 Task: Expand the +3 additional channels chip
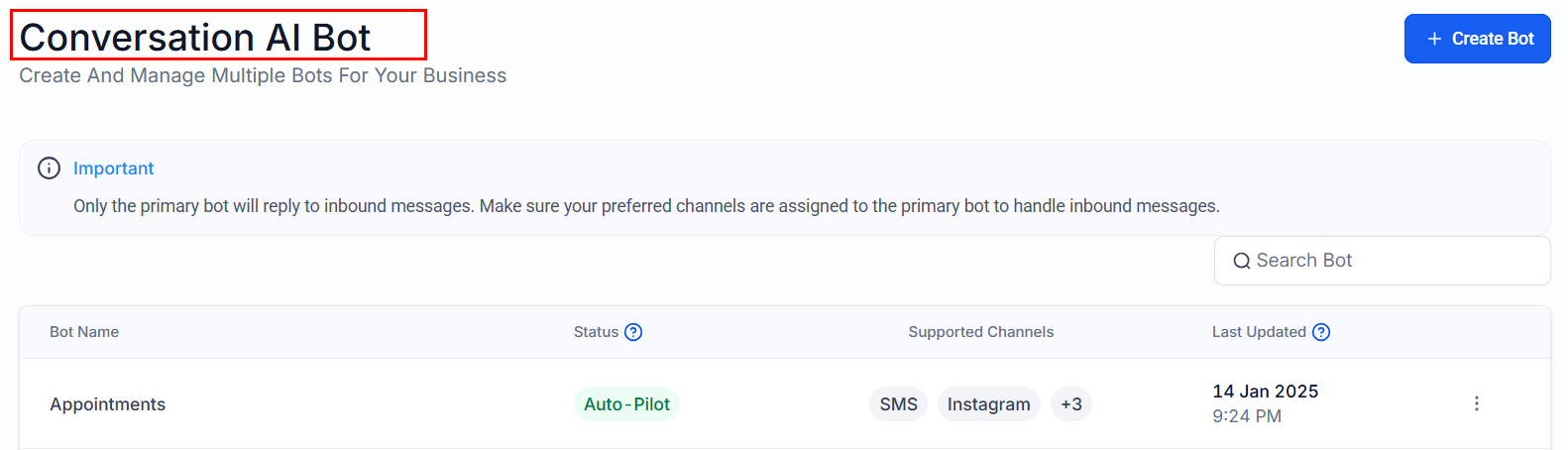[x=1070, y=404]
